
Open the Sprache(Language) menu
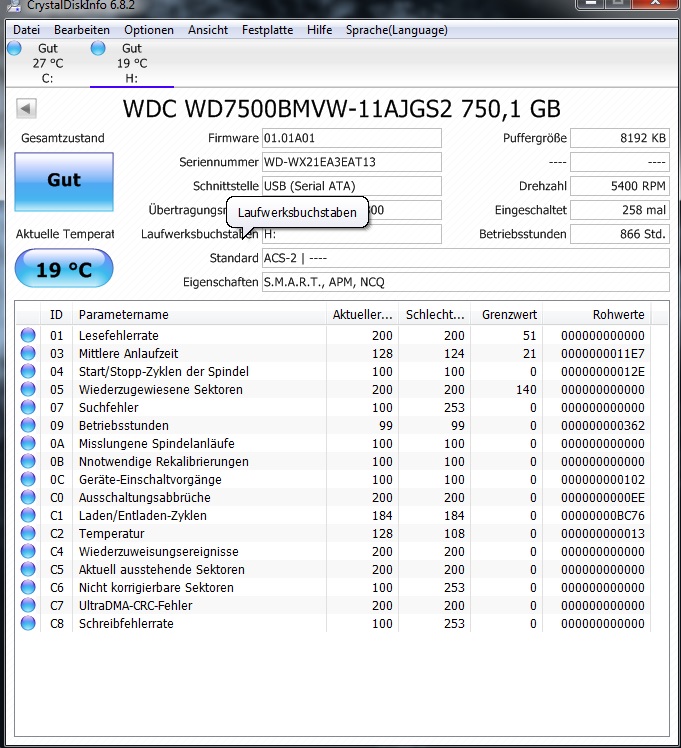click(397, 30)
